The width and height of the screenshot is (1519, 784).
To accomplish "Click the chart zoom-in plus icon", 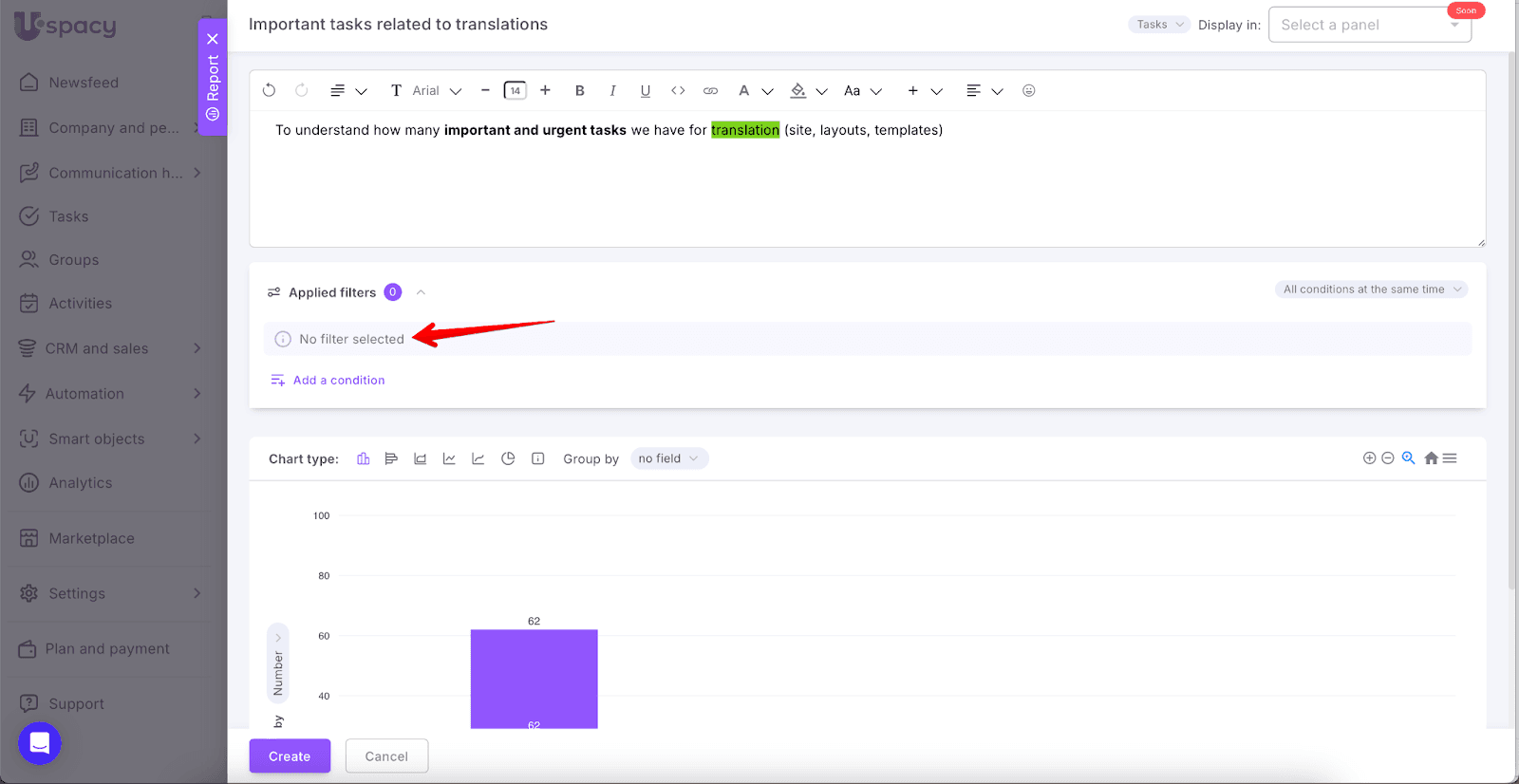I will 1369,458.
